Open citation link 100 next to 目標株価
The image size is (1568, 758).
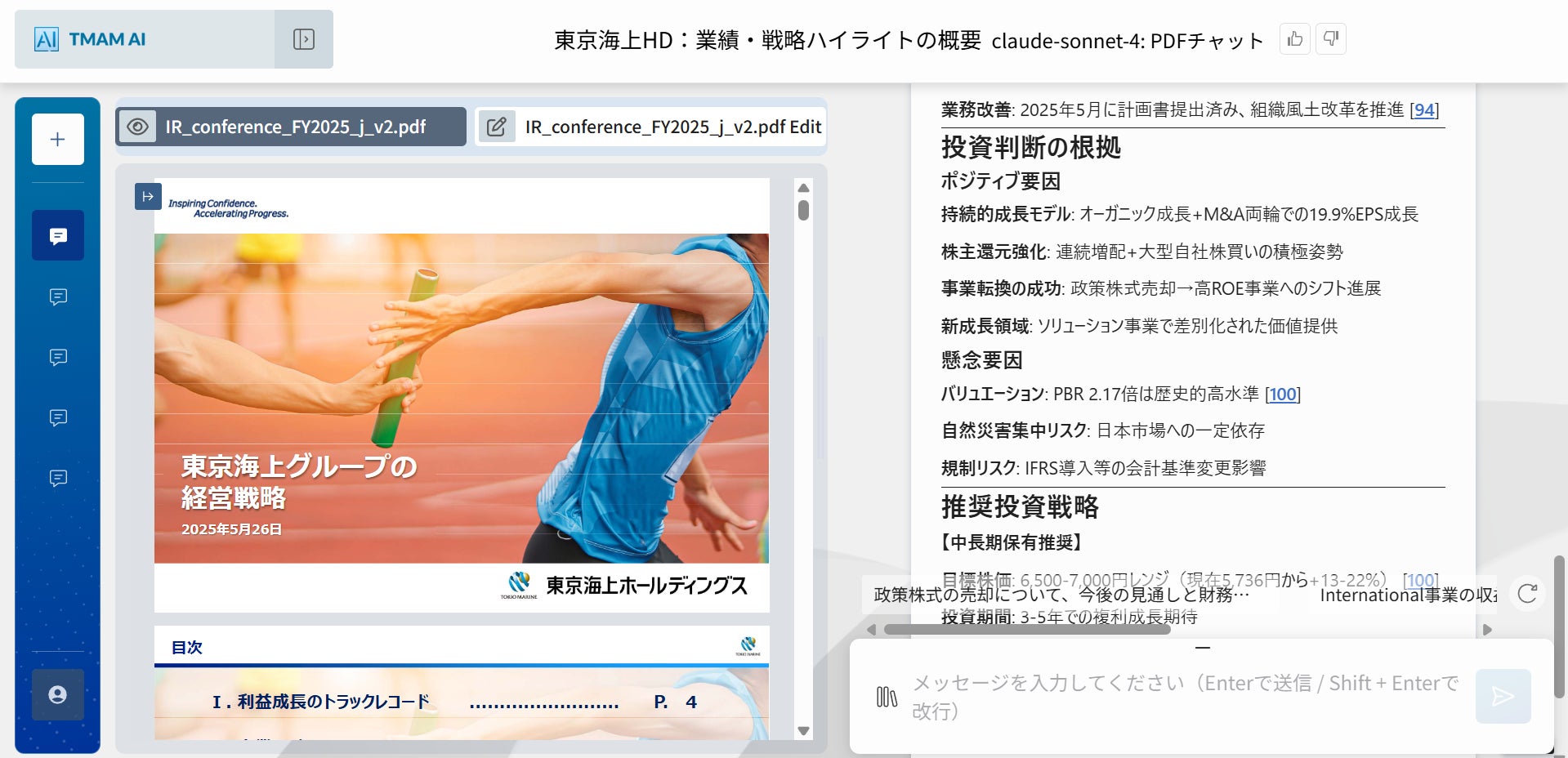1420,580
